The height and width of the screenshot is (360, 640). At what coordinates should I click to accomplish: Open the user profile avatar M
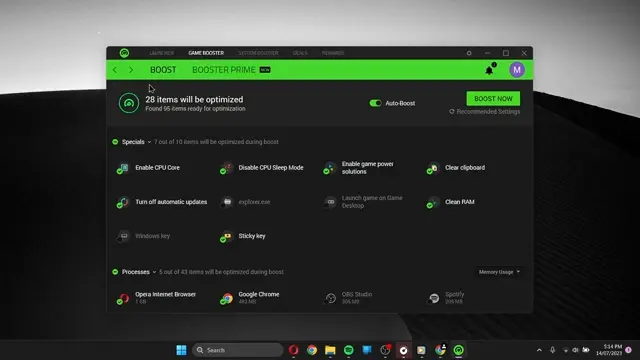(x=517, y=70)
